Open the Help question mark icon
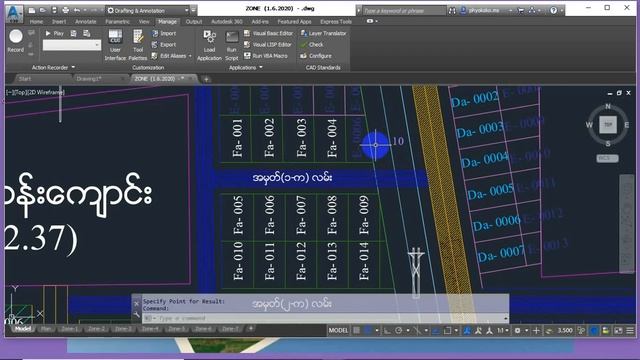The image size is (640, 360). (x=553, y=11)
